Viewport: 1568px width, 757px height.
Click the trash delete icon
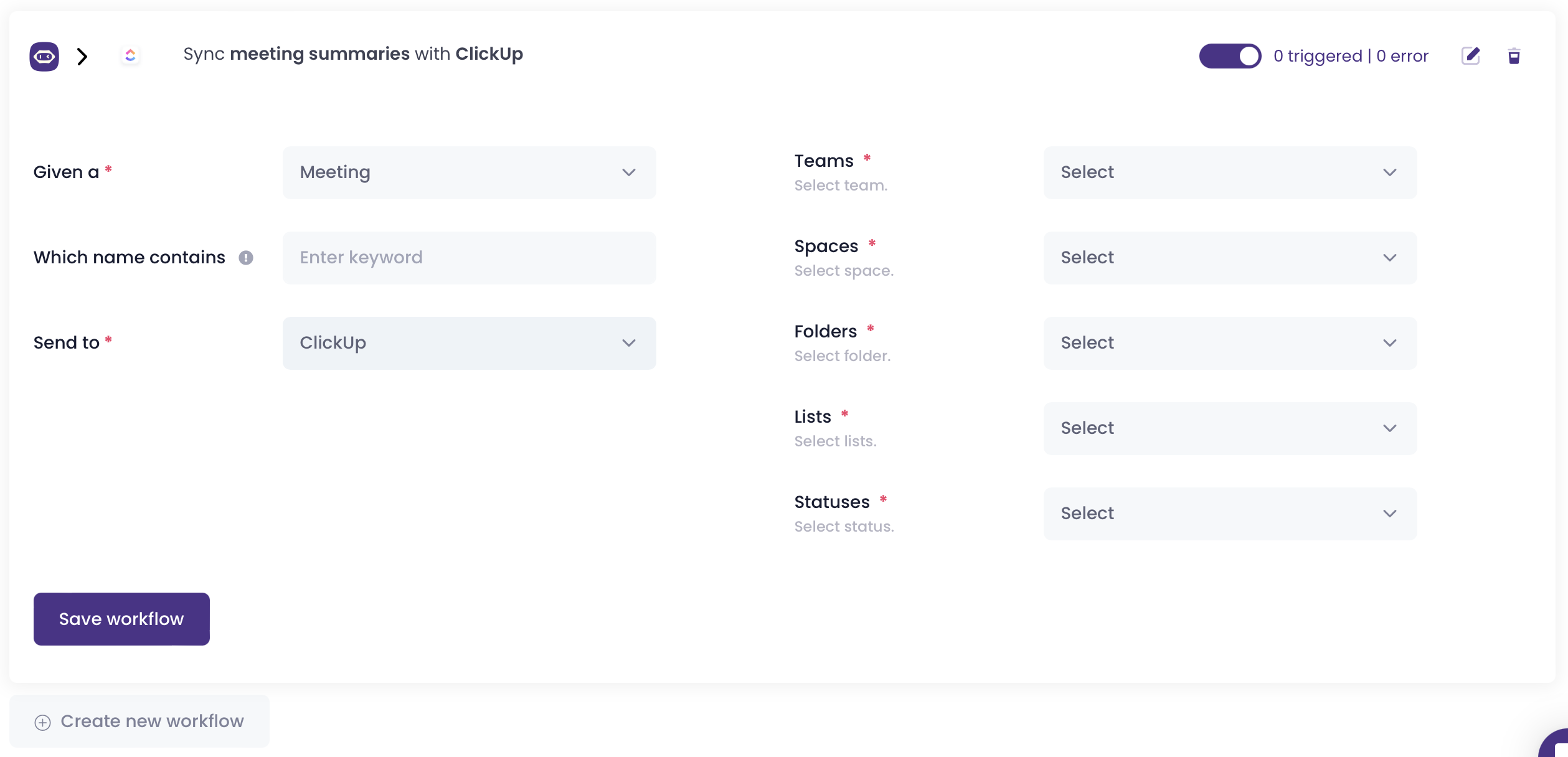click(1514, 56)
